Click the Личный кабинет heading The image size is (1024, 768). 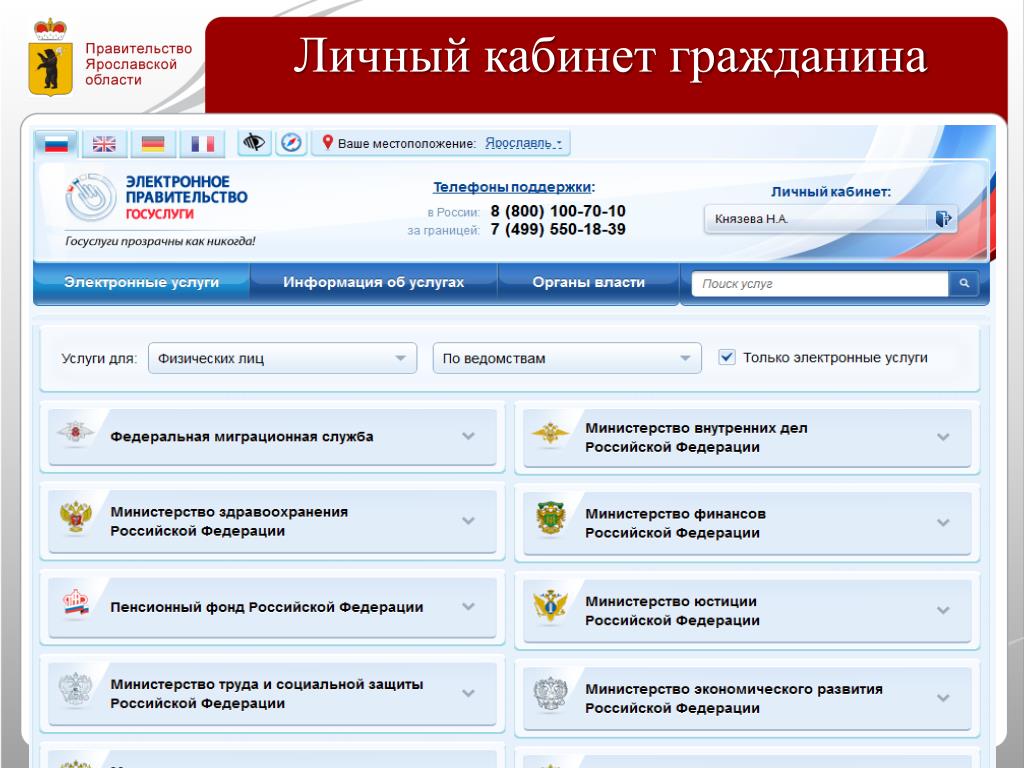[831, 192]
